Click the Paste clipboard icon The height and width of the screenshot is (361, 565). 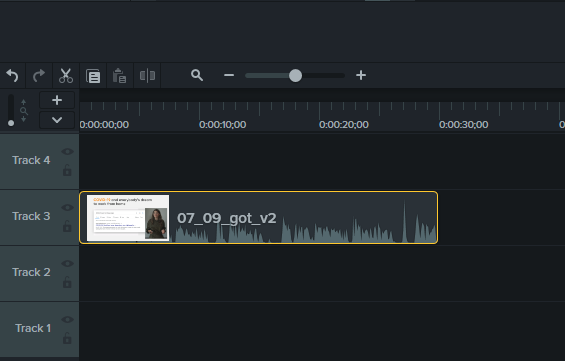(x=120, y=76)
